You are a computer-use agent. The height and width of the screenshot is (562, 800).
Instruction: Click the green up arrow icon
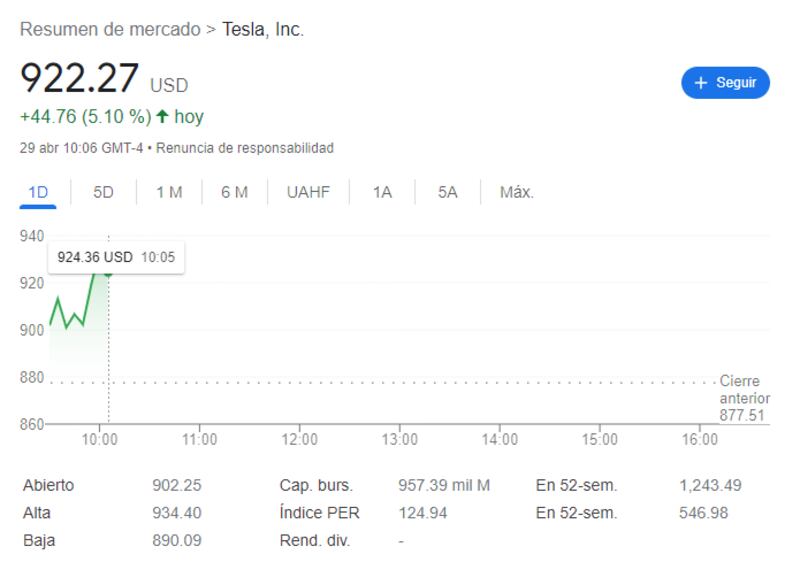[x=162, y=117]
